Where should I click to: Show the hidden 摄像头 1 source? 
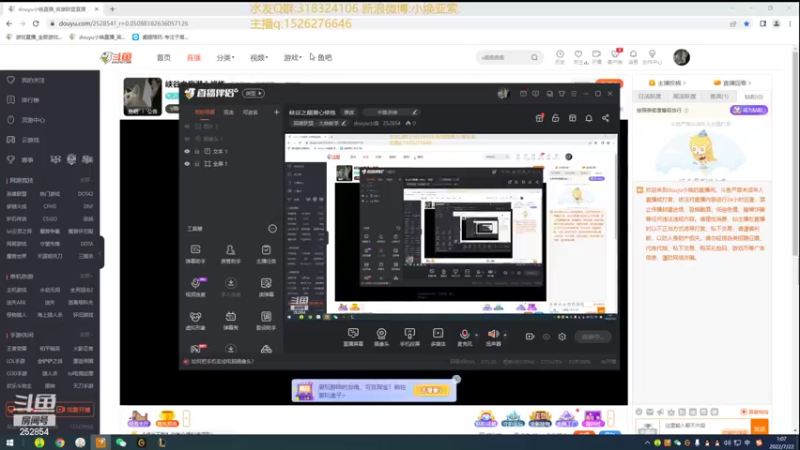pos(187,139)
